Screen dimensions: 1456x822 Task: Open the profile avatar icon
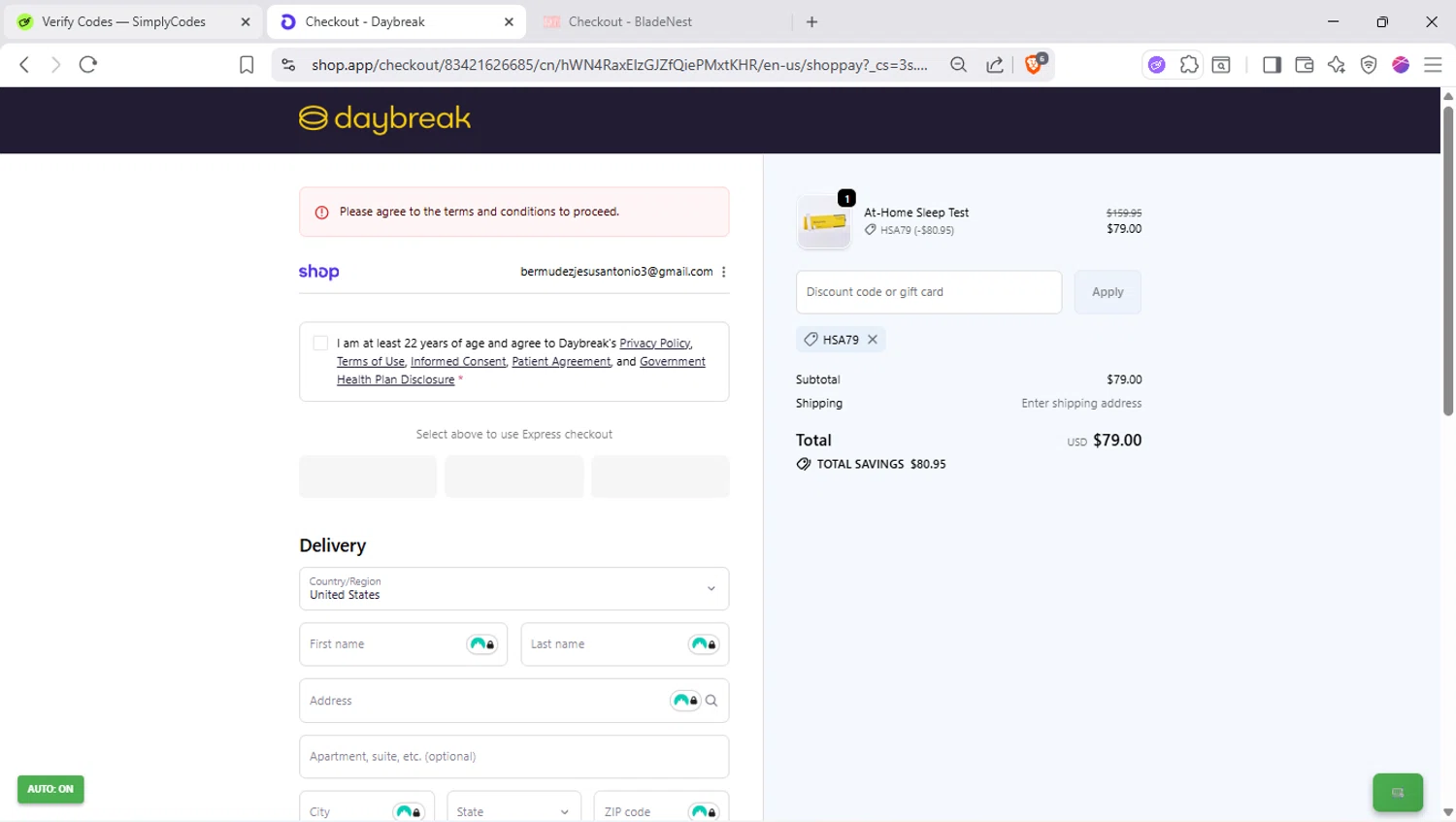point(1401,65)
